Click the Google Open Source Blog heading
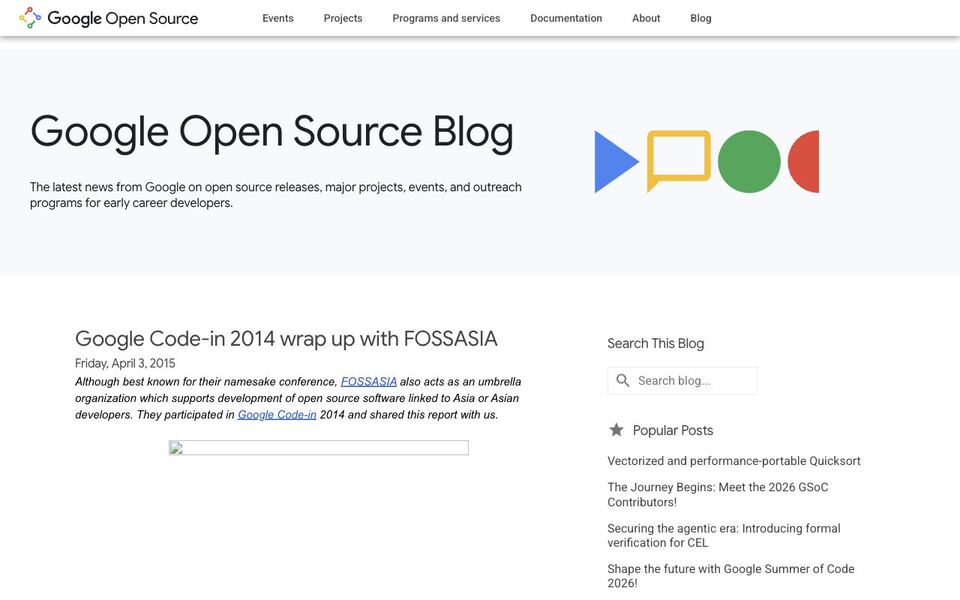The height and width of the screenshot is (600, 960). pyautogui.click(x=272, y=132)
